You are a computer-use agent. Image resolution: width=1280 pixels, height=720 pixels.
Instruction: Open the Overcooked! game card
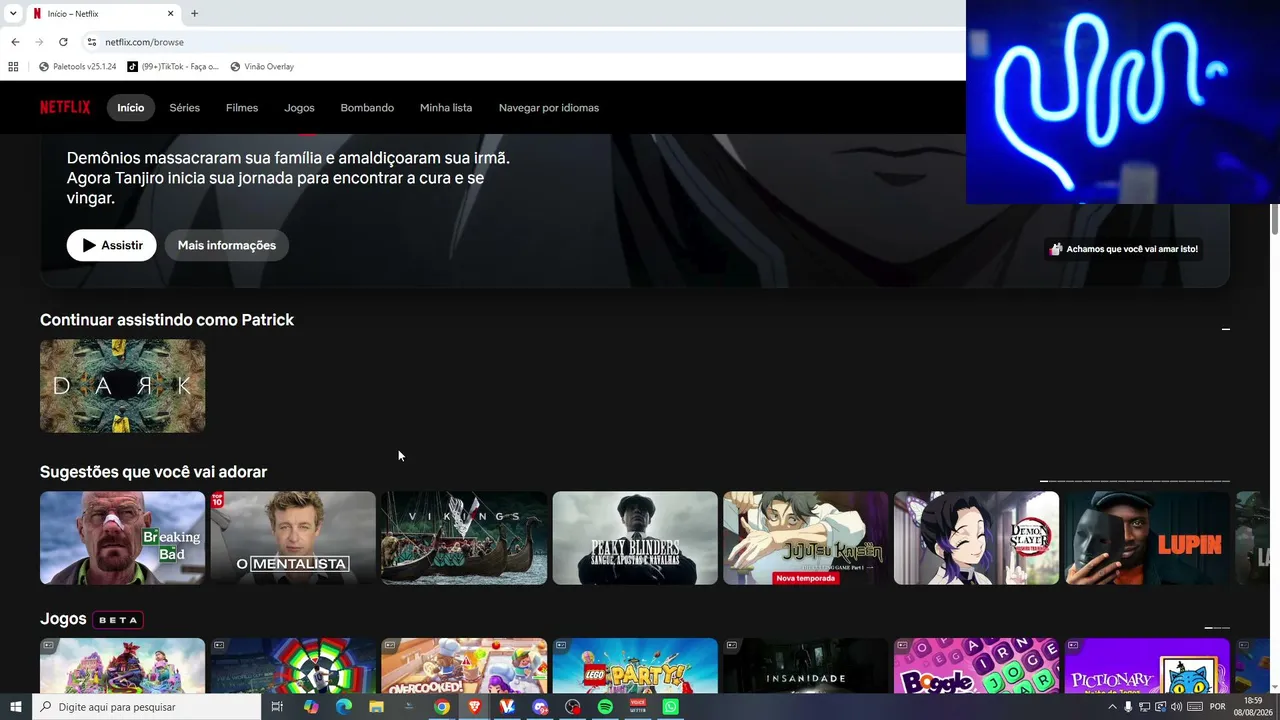(x=464, y=666)
